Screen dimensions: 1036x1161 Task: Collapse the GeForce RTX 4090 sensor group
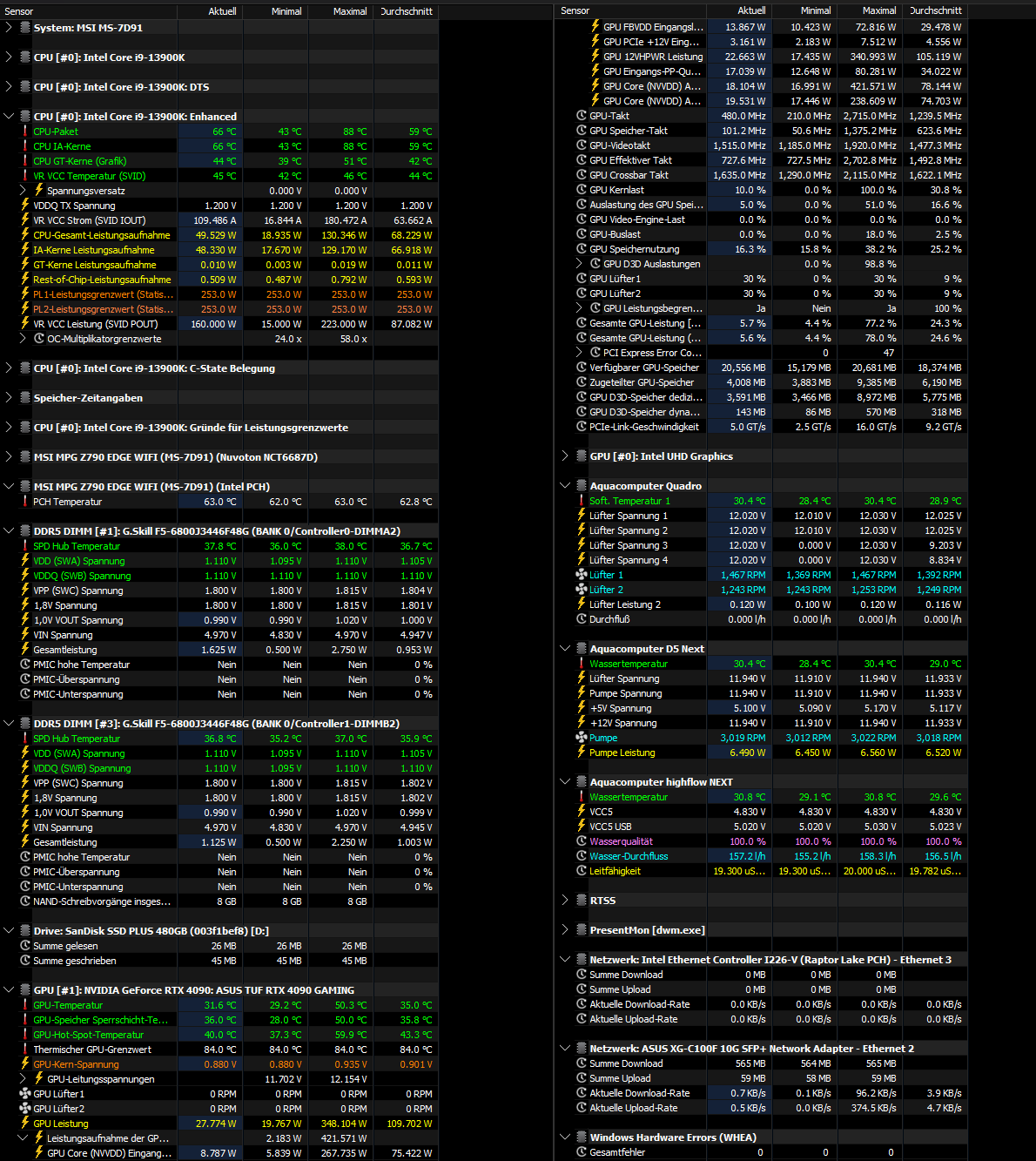(x=9, y=990)
